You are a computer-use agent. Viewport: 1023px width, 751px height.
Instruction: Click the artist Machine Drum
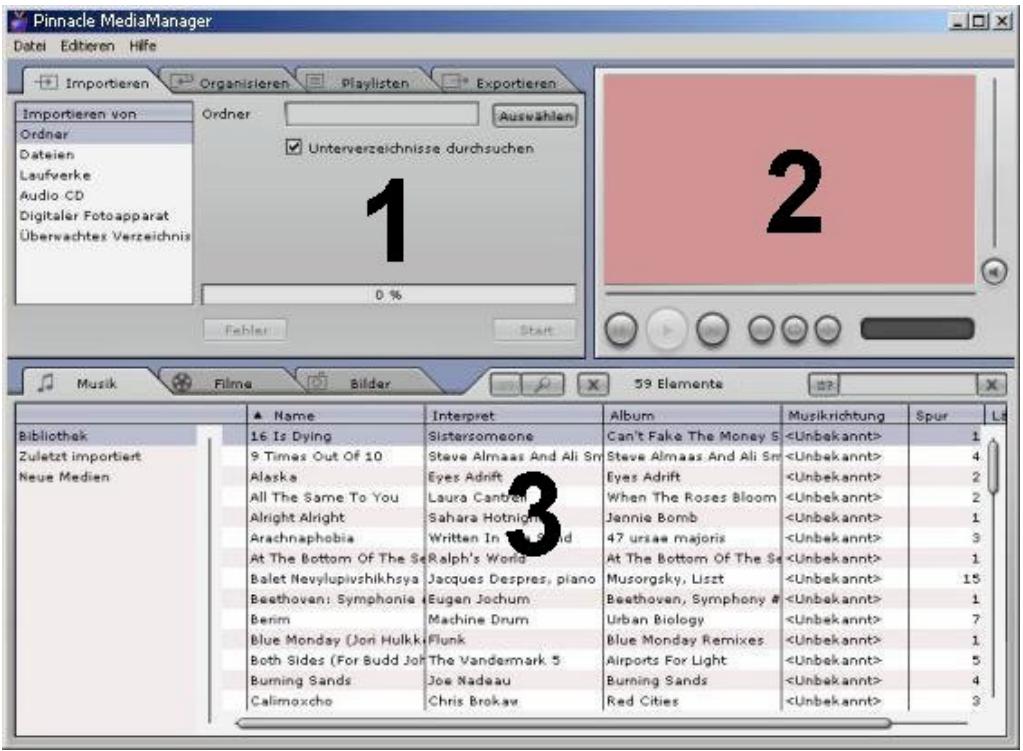point(478,619)
